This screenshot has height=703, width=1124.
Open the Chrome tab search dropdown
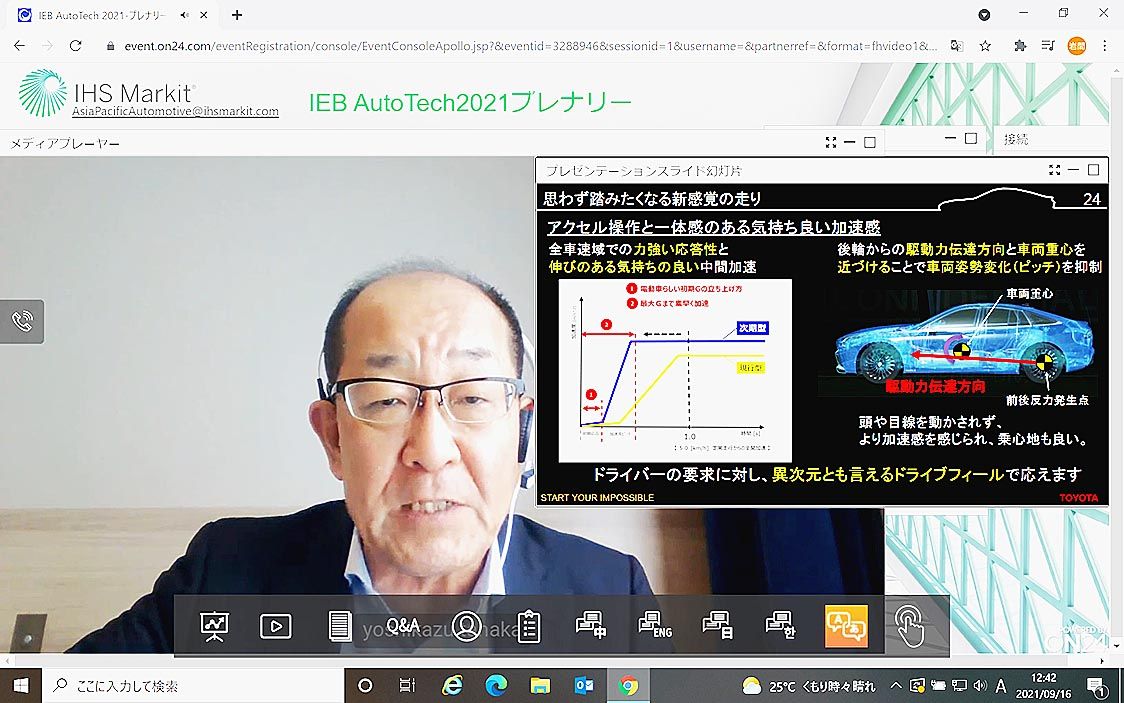click(x=984, y=15)
